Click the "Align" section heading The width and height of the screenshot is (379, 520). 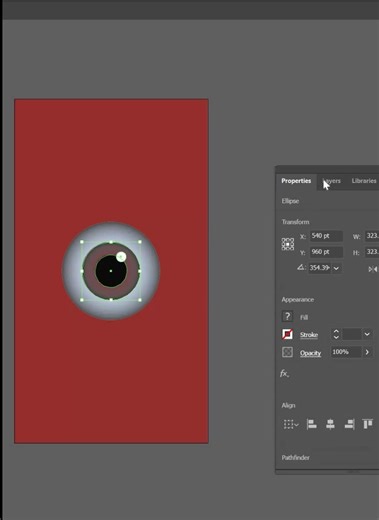288,406
